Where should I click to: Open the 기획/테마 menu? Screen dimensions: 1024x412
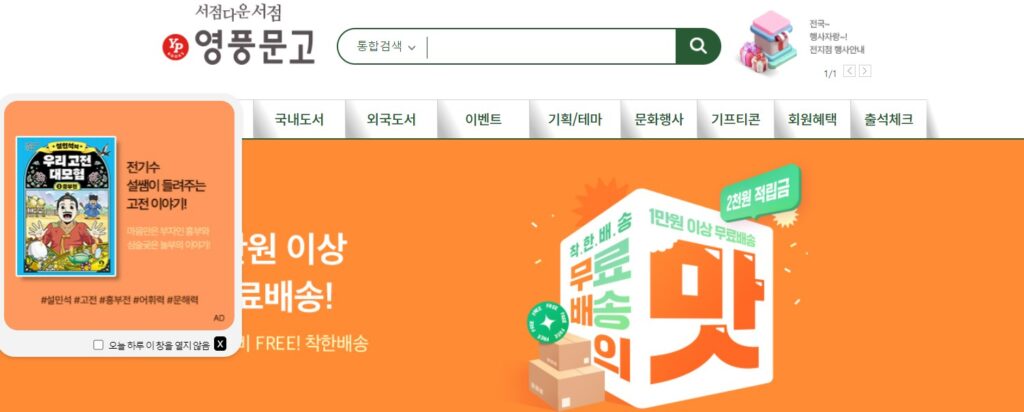point(575,119)
